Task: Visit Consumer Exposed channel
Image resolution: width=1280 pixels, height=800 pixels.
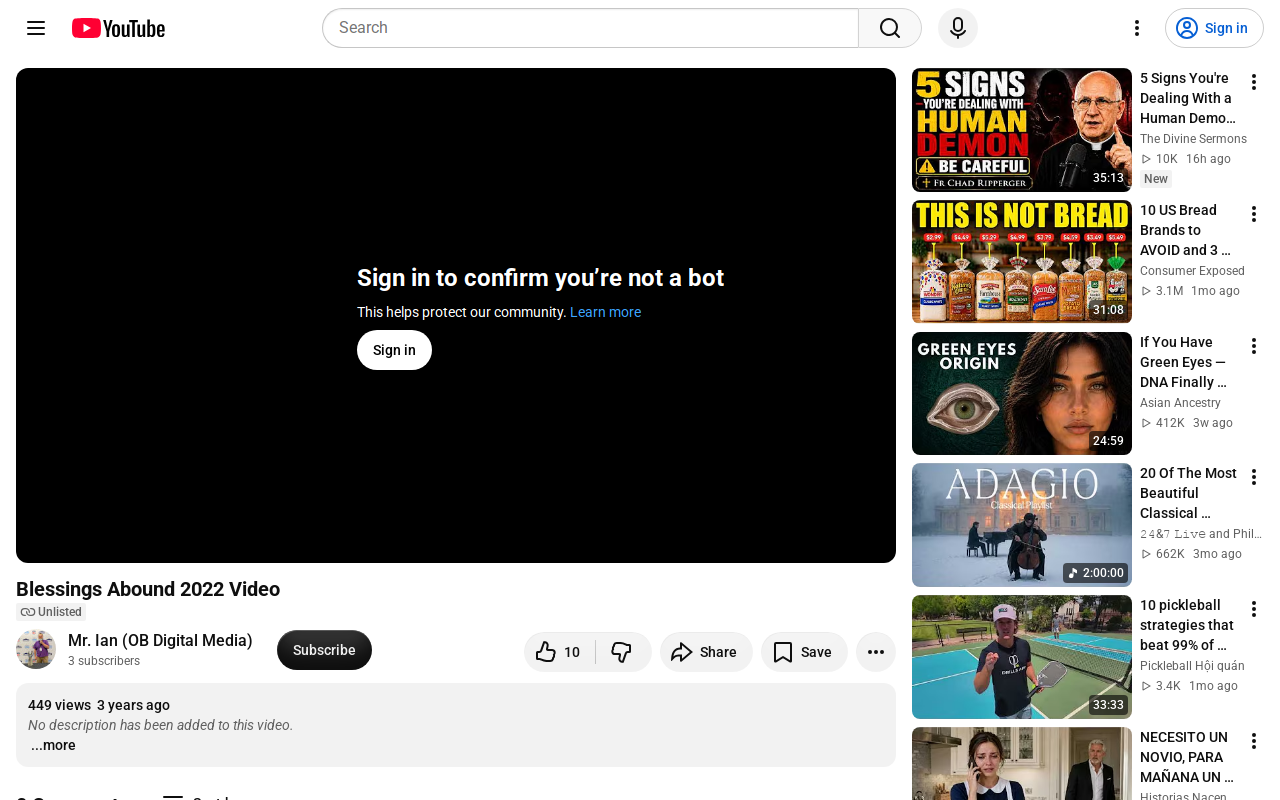Action: [1192, 271]
